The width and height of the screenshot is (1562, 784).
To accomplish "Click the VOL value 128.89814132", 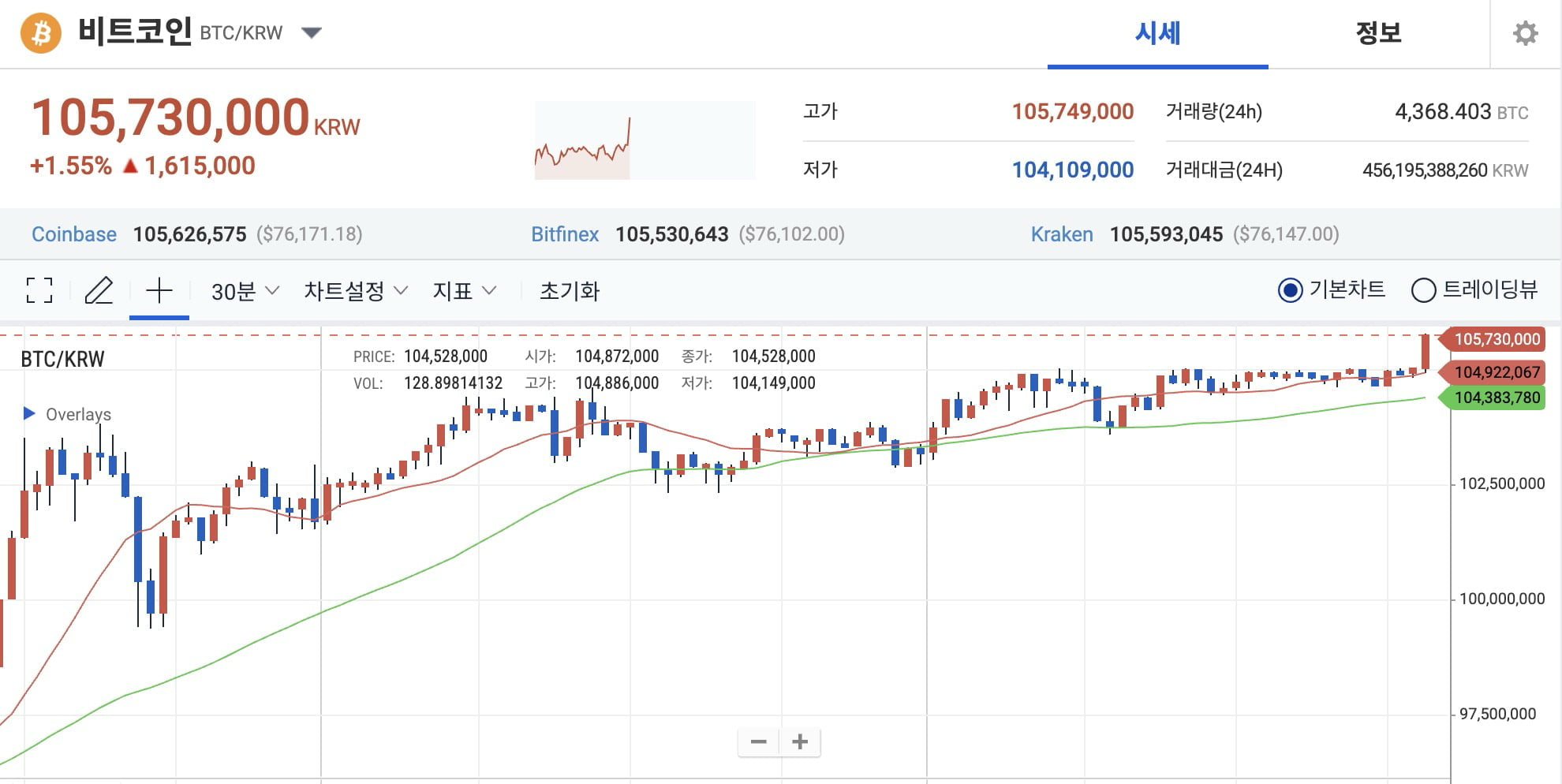I will [453, 383].
